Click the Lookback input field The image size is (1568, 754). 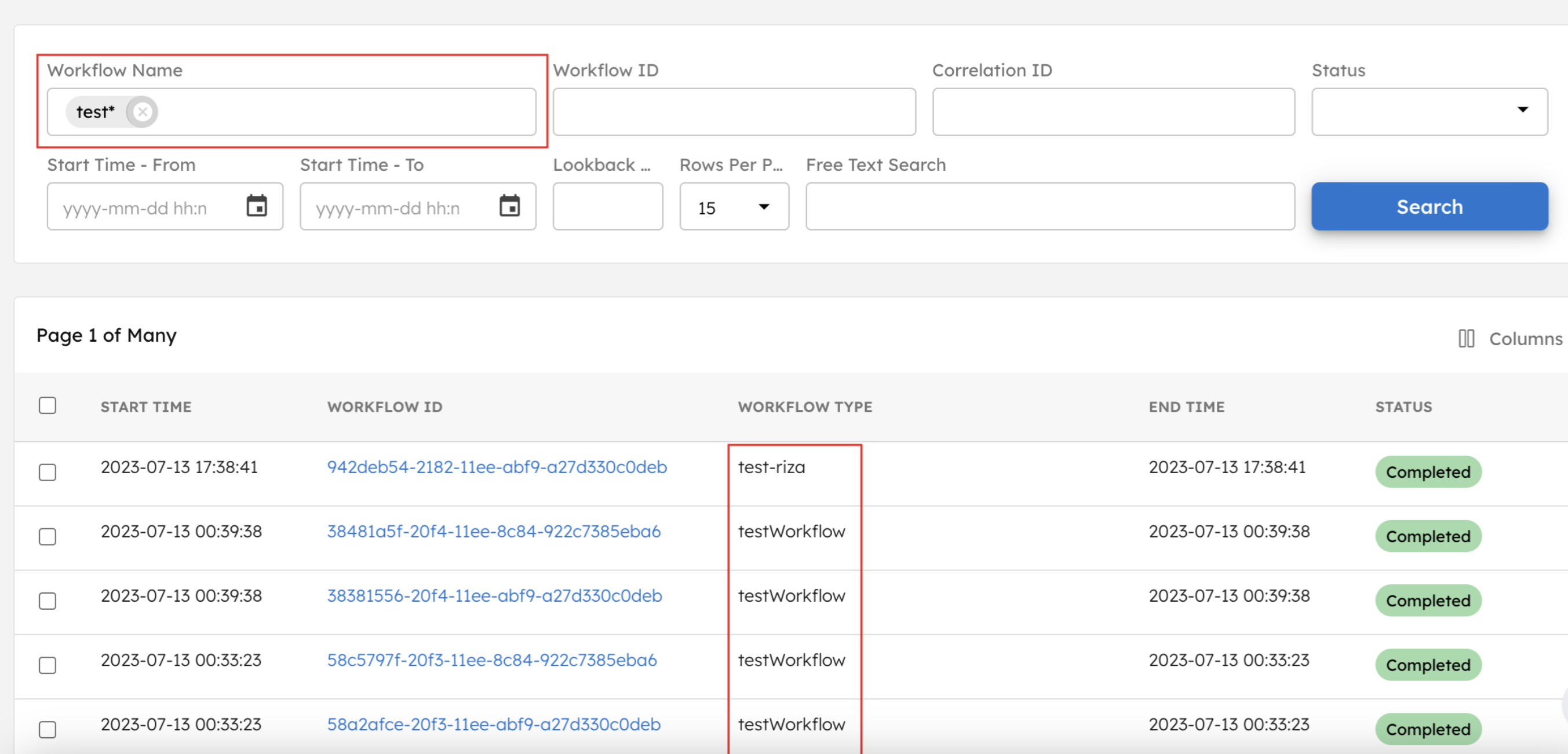[x=607, y=206]
